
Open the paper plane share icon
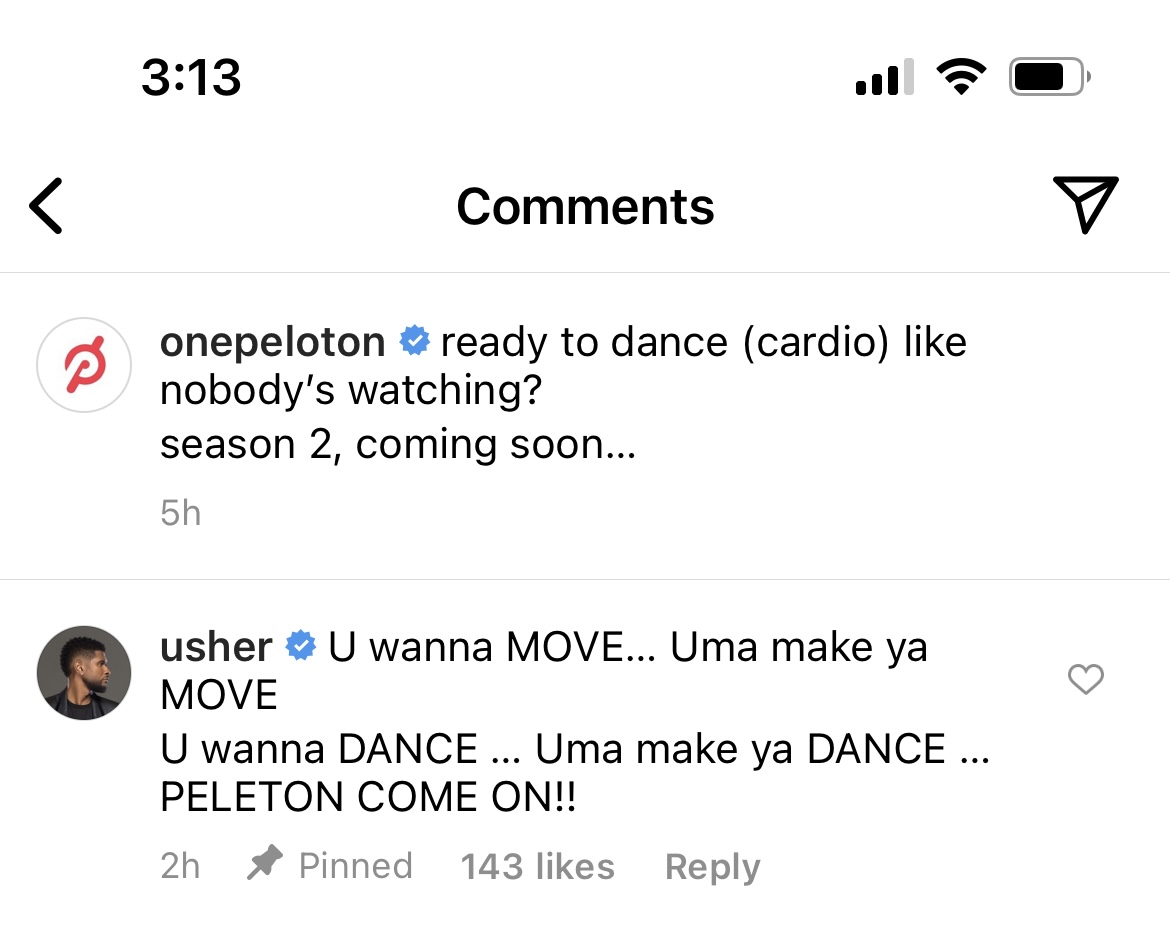click(1085, 204)
